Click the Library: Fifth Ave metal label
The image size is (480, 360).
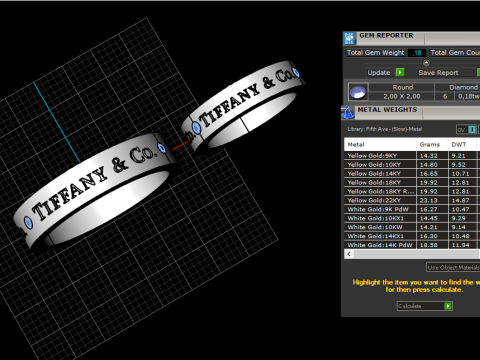click(x=385, y=129)
